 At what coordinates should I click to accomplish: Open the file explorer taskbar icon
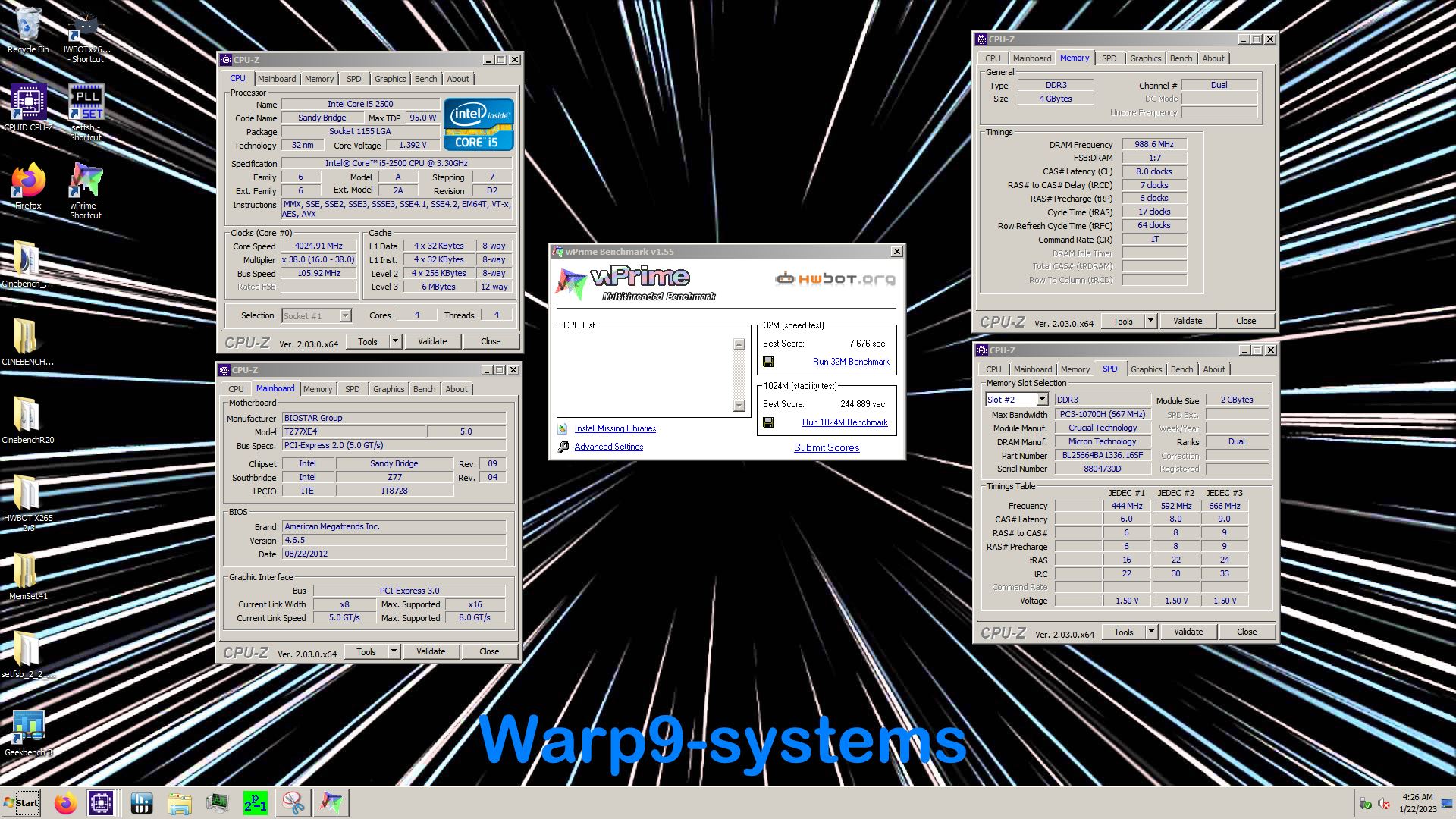pos(179,803)
